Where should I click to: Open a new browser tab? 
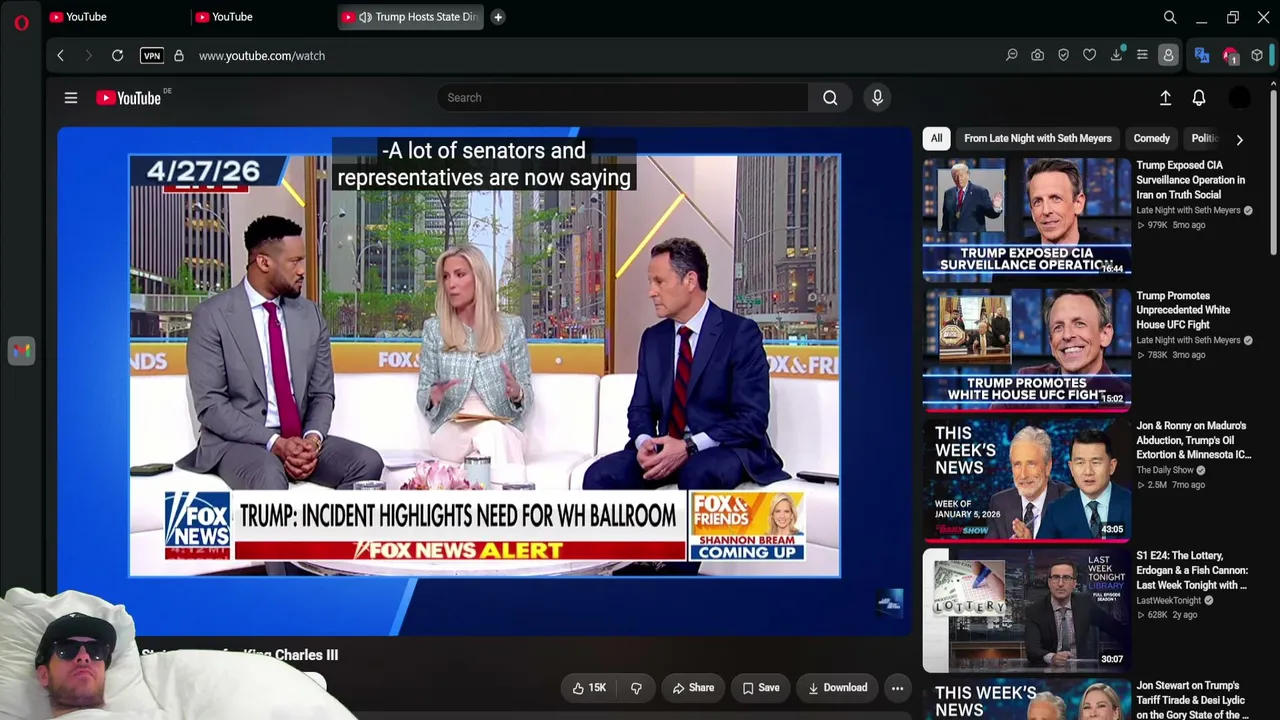point(498,17)
